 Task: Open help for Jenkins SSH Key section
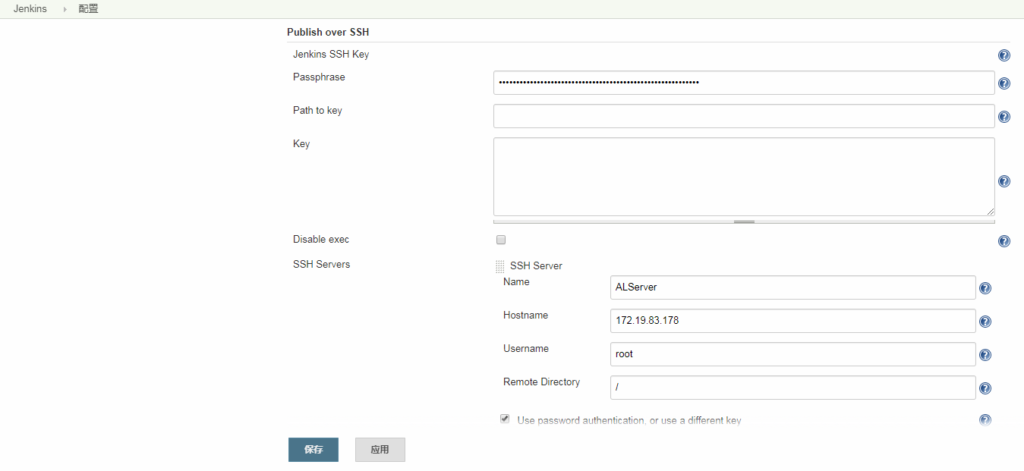point(1003,57)
